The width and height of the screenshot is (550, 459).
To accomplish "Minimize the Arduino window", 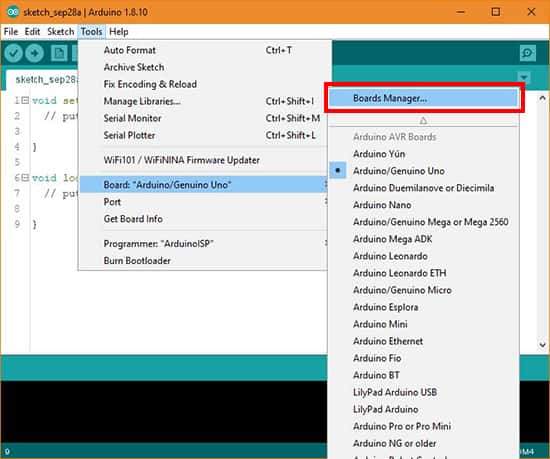I will coord(461,12).
